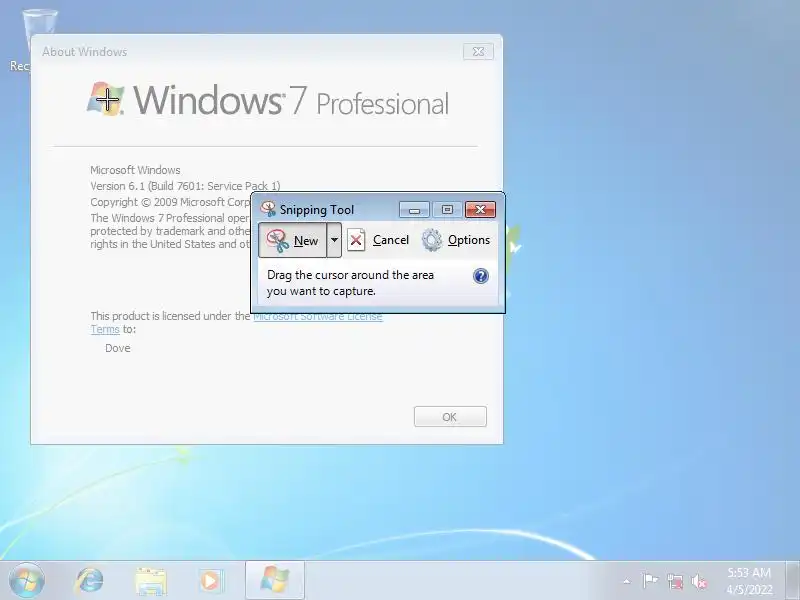Click the 'Version 6.1 (Build 7601' text

(185, 186)
